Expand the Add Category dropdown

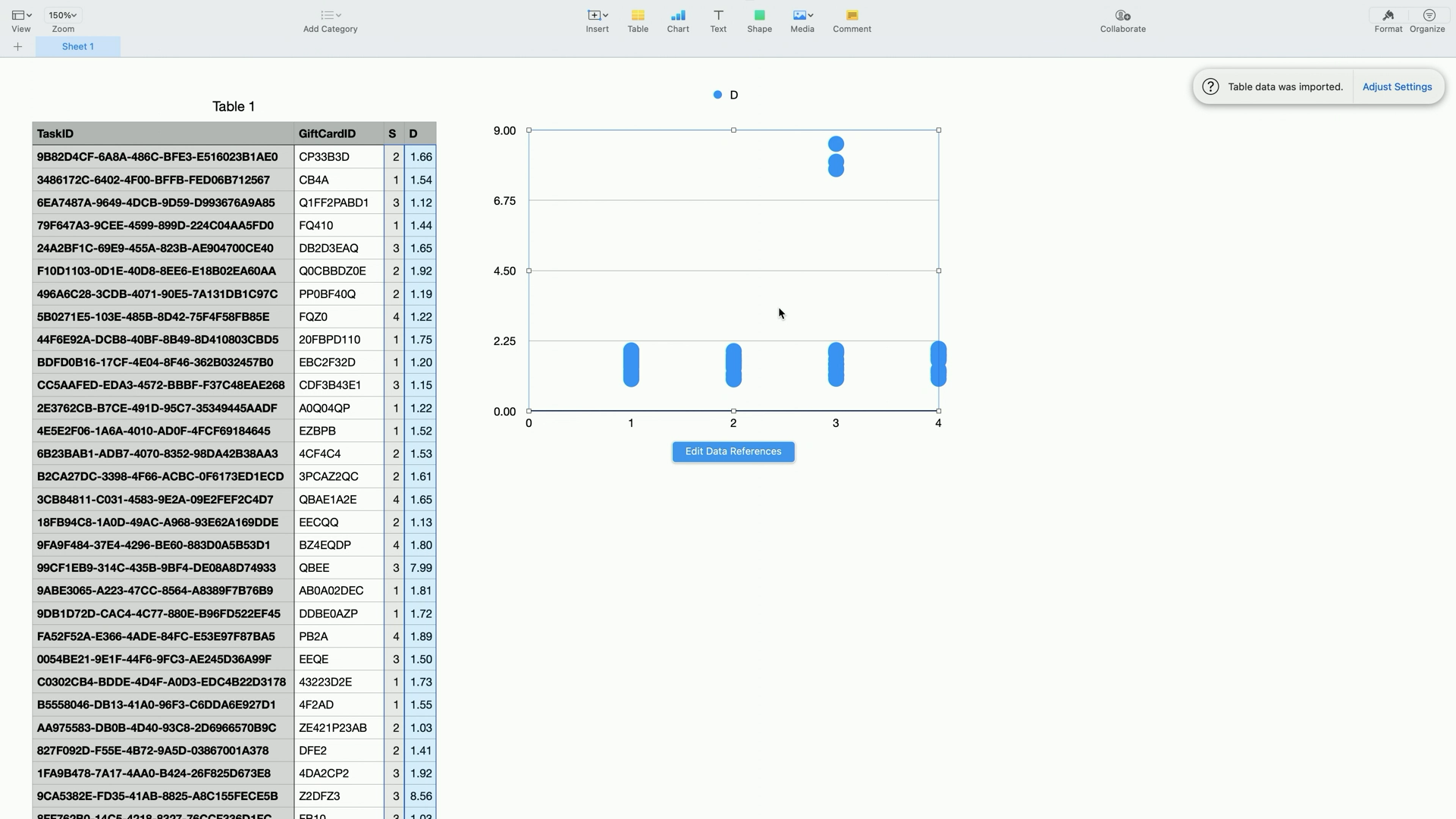331,15
